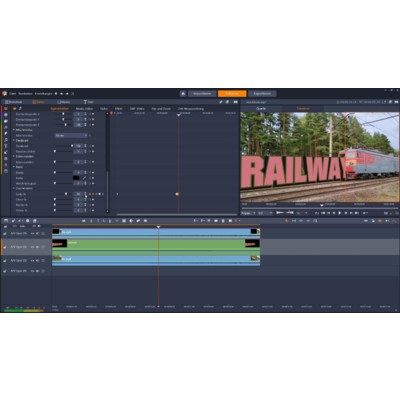The height and width of the screenshot is (400, 400).
Task: Click the red record marker in the timeline toolbar
Action: click(x=236, y=221)
